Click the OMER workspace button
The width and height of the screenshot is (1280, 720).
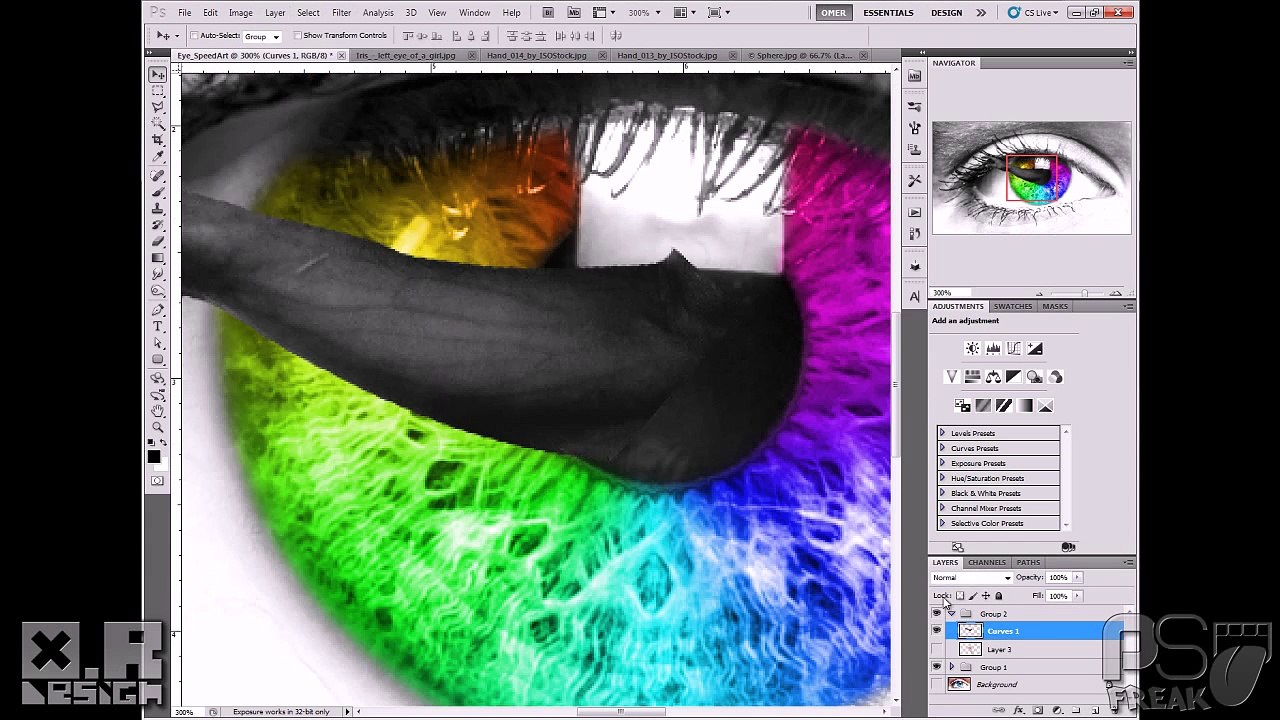click(x=833, y=13)
